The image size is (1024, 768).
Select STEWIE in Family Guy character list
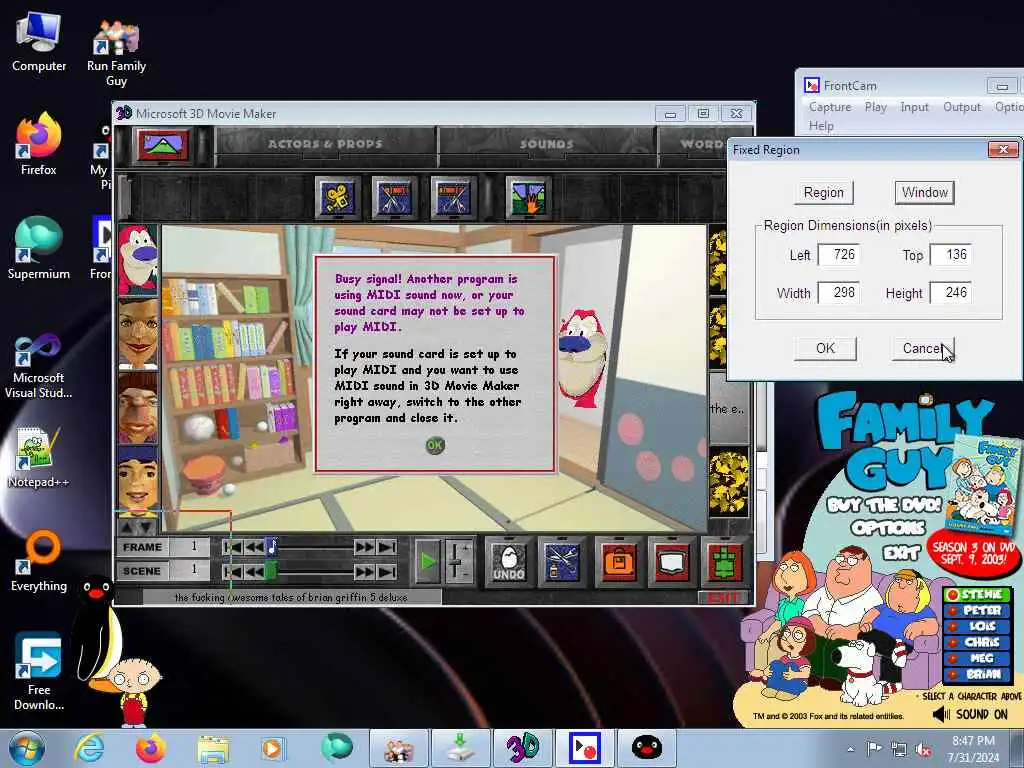coord(977,594)
